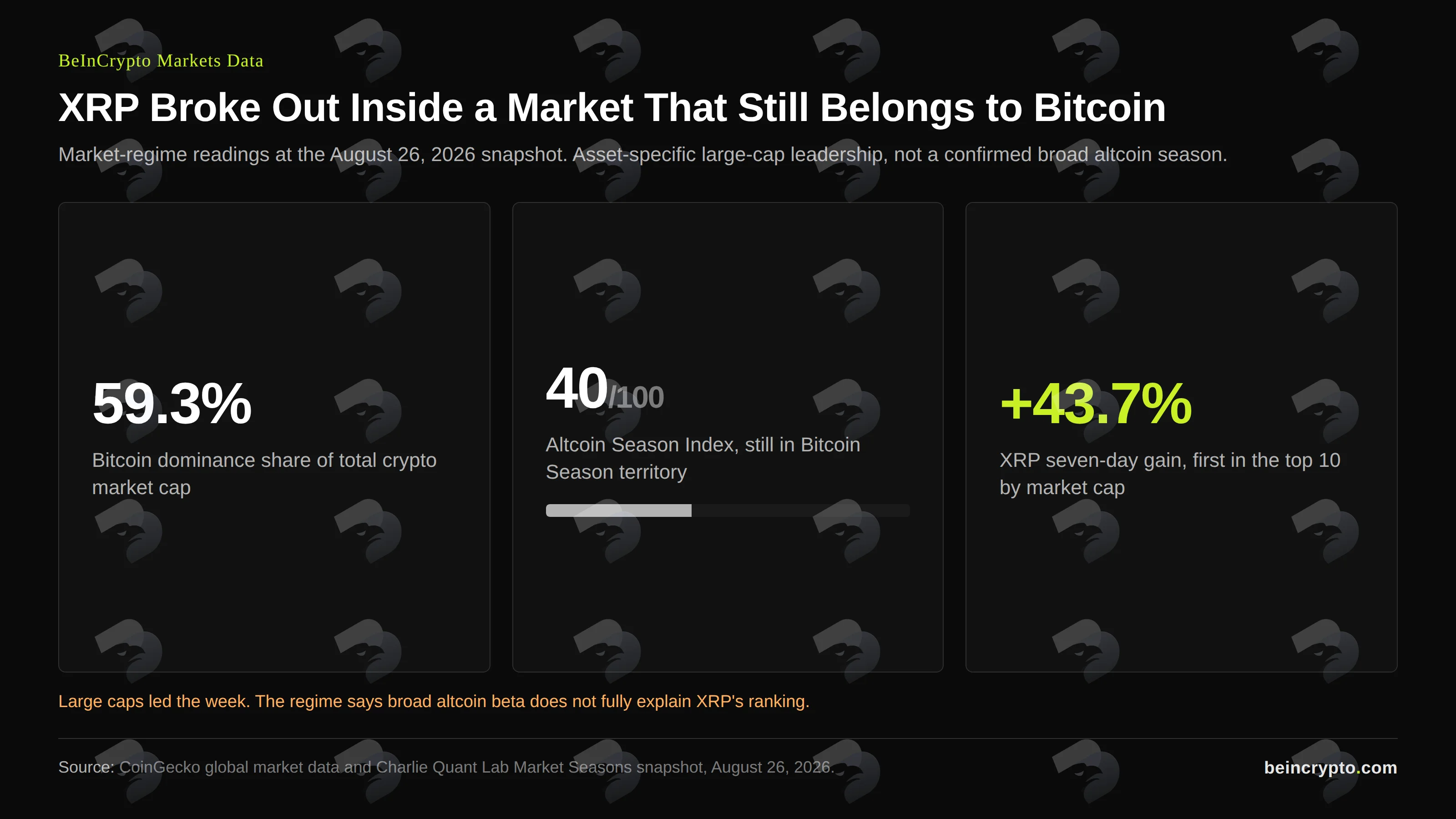Click empty top area of Bitcoin dominance card
Screen dimensions: 1456x819
click(274, 283)
